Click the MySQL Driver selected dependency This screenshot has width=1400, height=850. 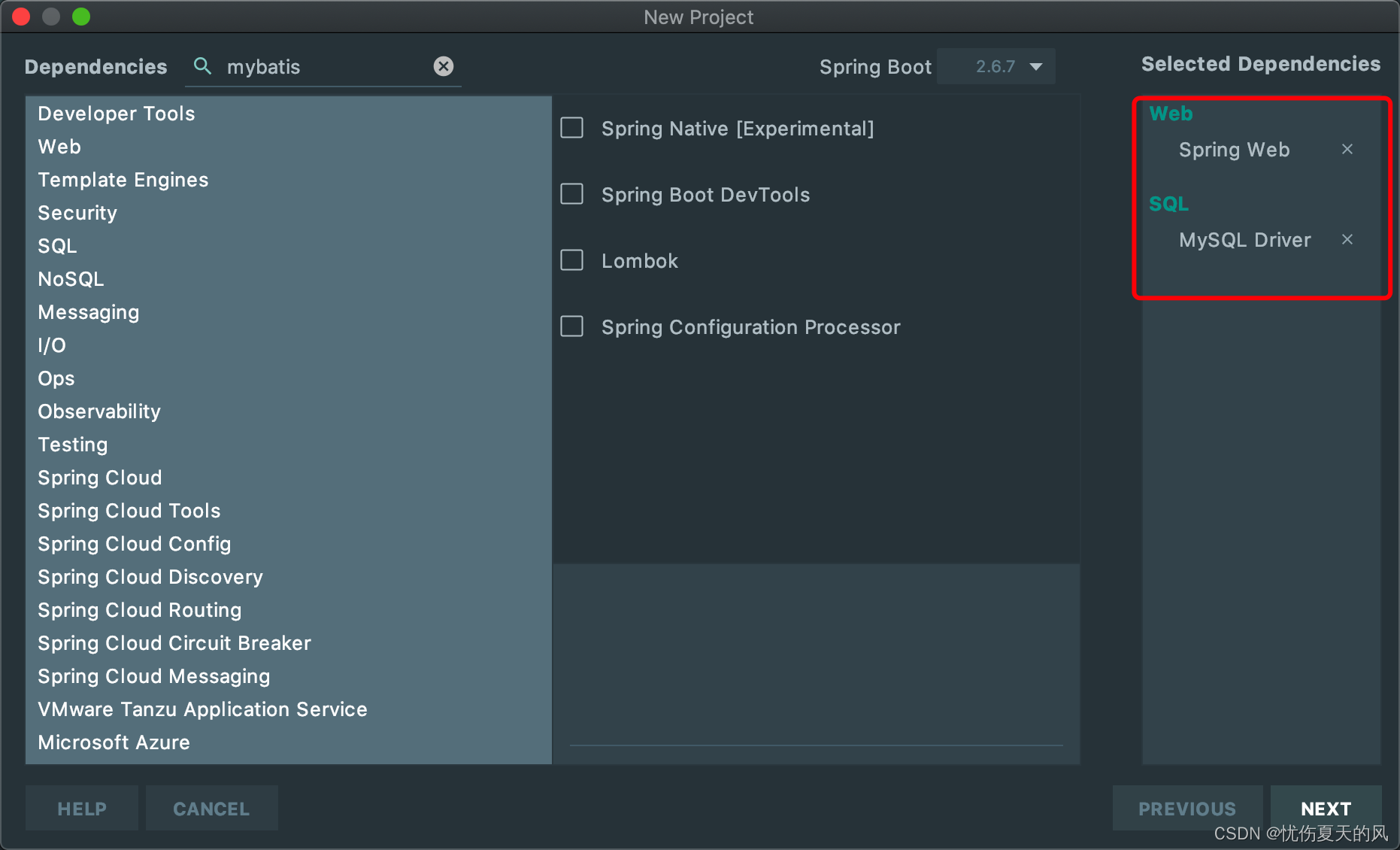pos(1244,240)
